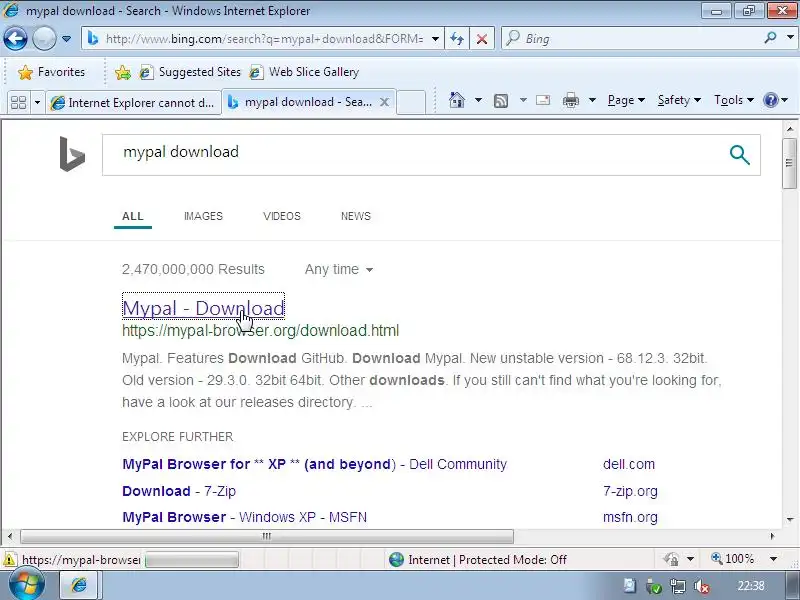Expand the 'Any time' filter dropdown
This screenshot has width=800, height=600.
click(x=339, y=269)
